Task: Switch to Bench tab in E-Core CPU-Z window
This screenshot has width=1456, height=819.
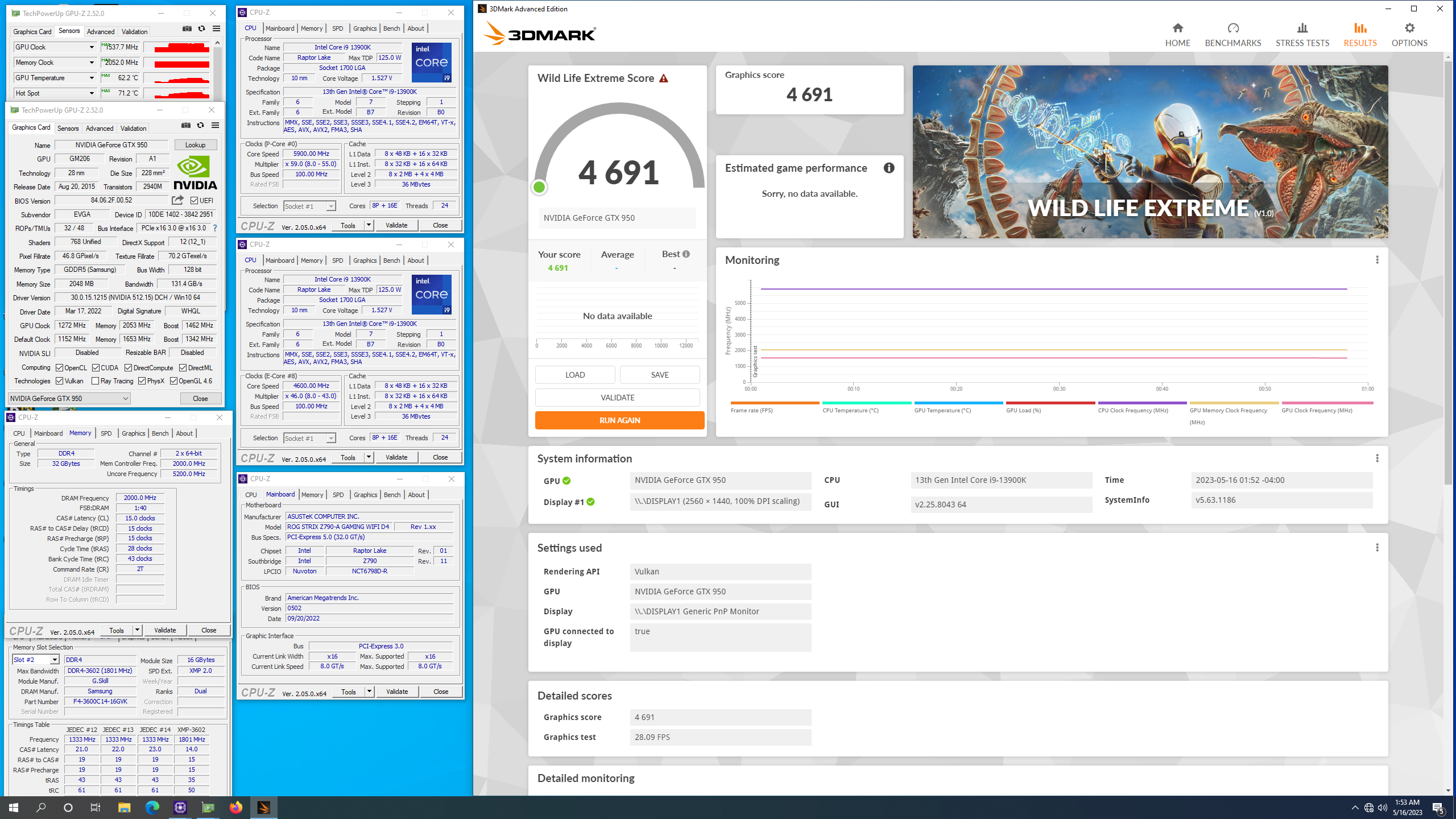Action: 391,260
